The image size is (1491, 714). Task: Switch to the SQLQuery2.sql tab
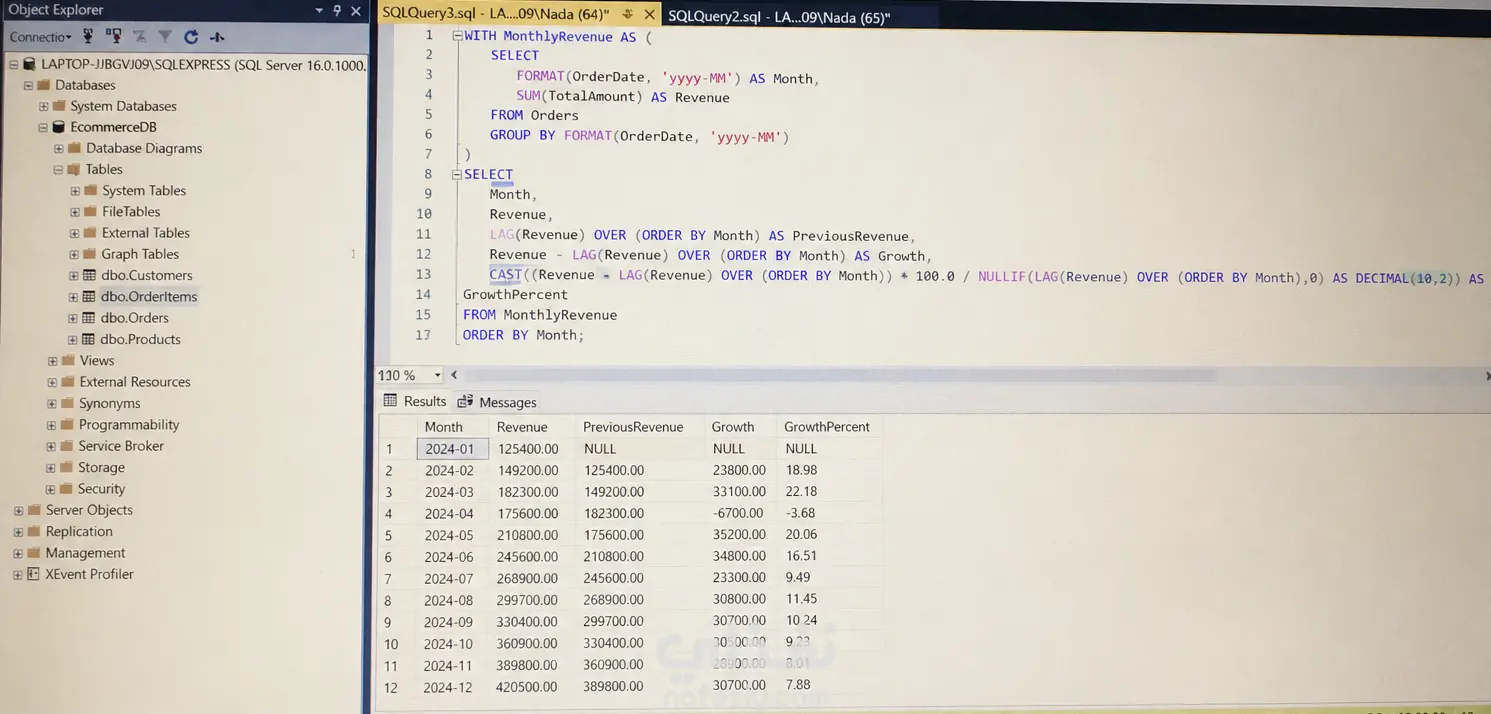[x=779, y=16]
